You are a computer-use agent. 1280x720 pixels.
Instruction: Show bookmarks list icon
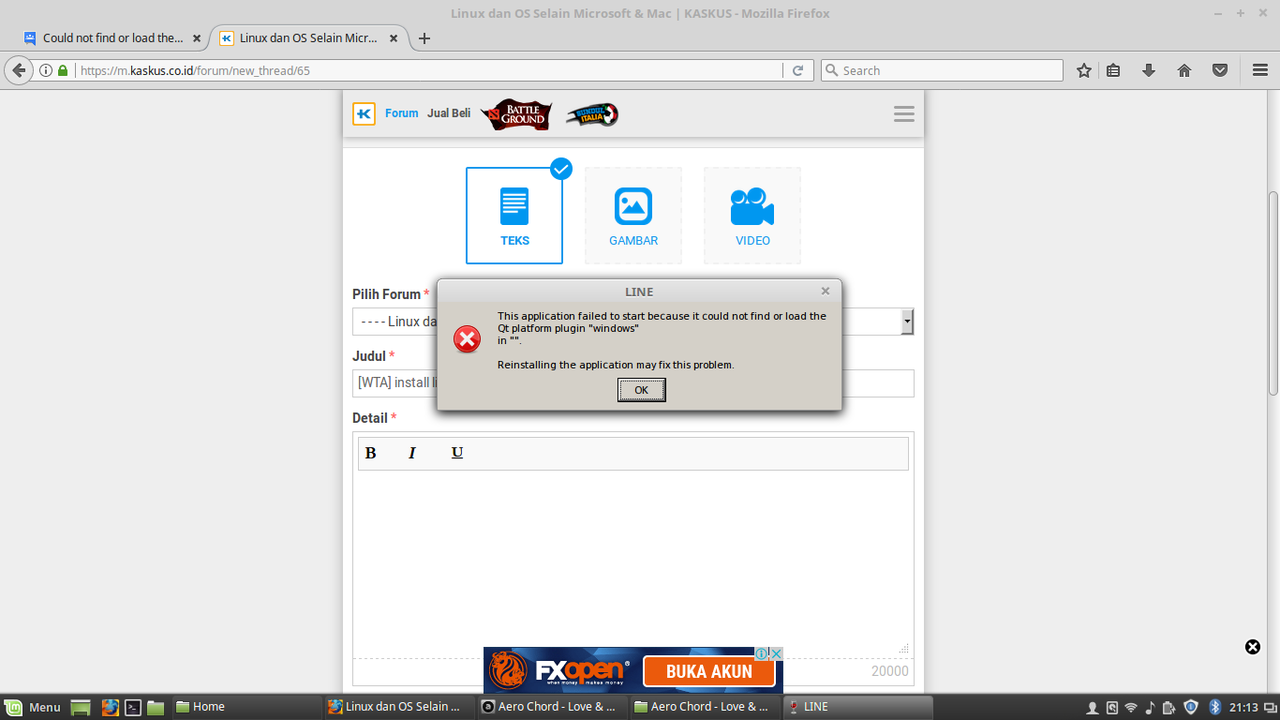click(1114, 71)
